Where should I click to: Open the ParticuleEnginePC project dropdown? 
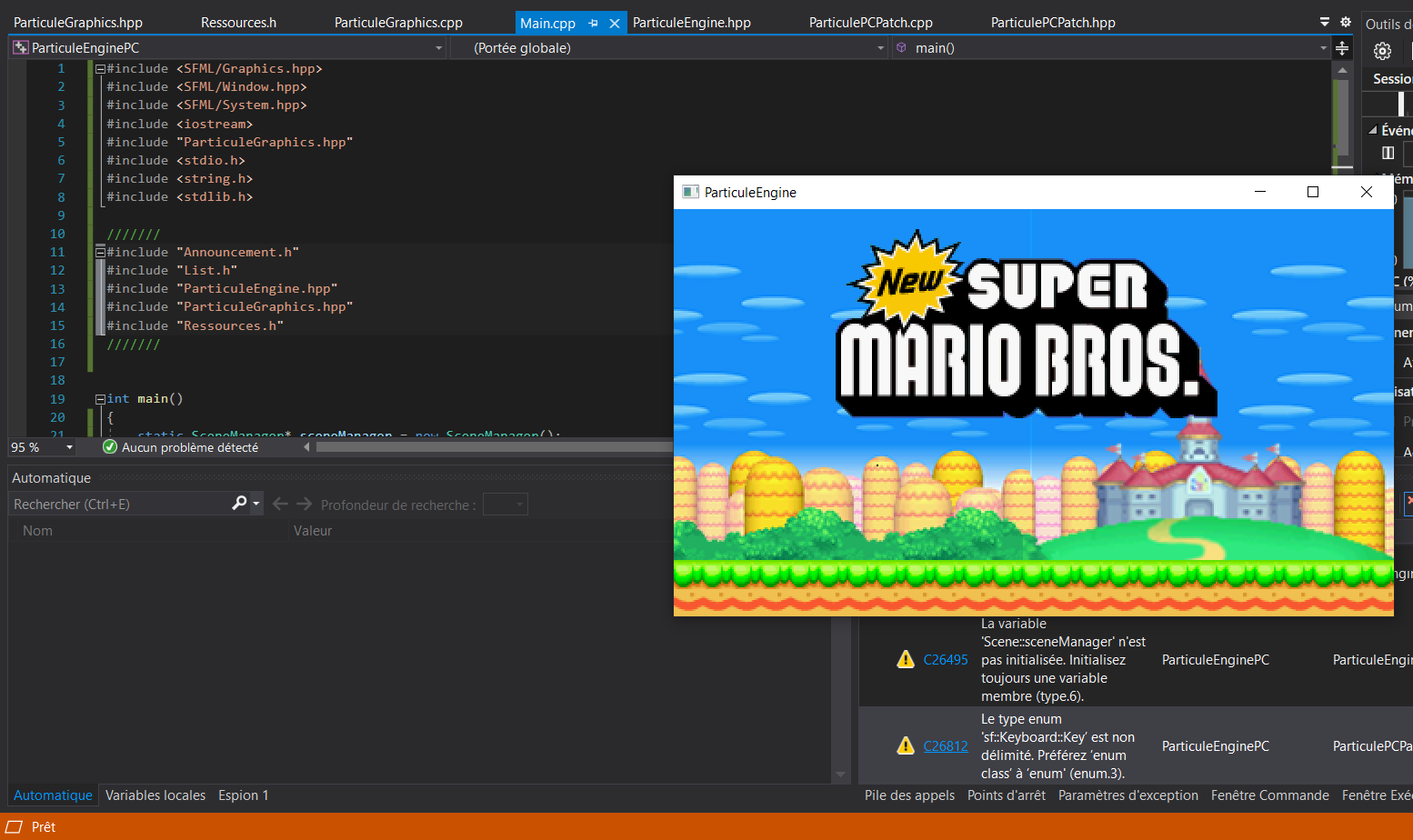point(438,48)
